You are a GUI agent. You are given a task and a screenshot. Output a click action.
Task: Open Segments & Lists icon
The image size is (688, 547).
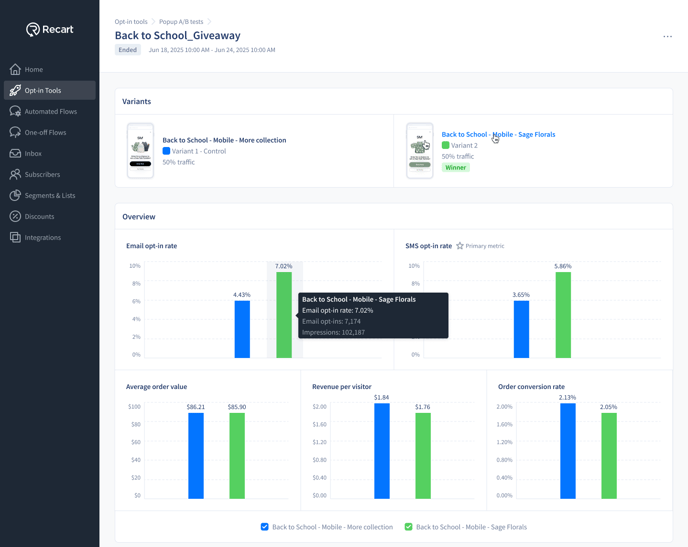tap(15, 195)
